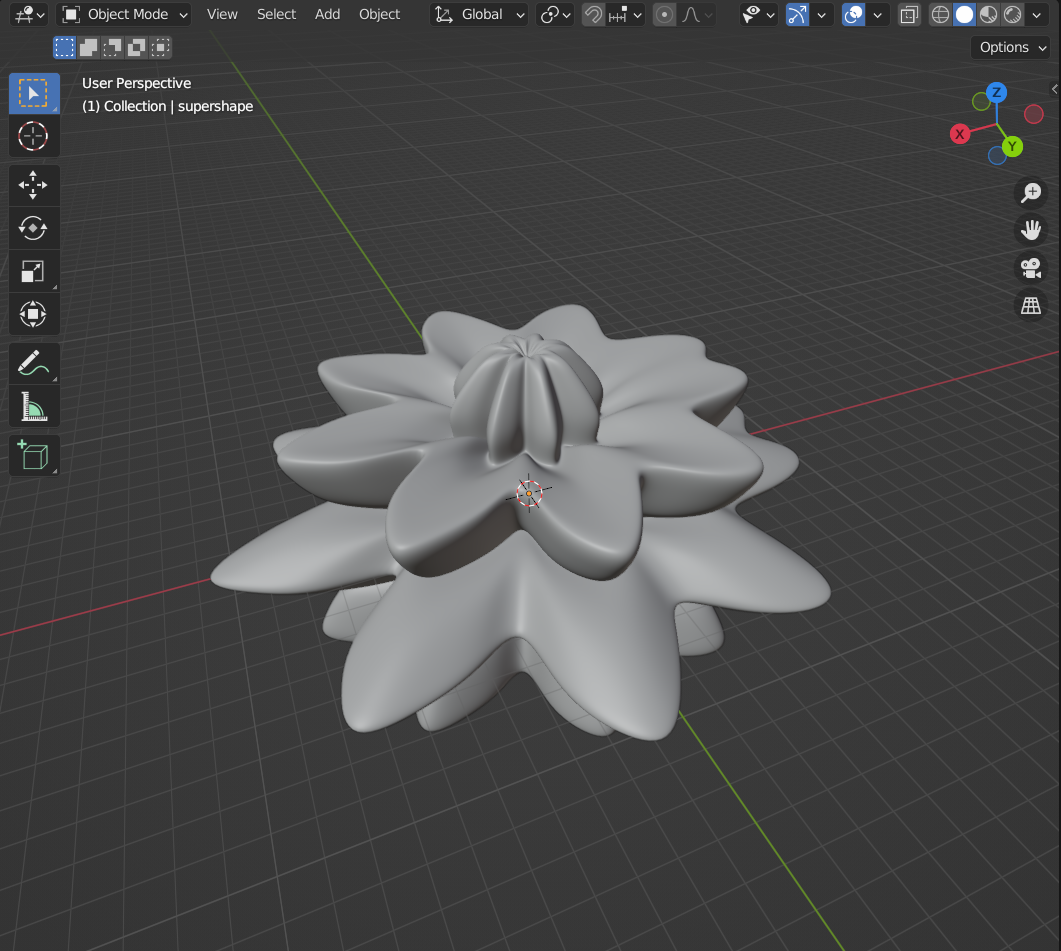Toggle X-ray mode

(x=909, y=14)
